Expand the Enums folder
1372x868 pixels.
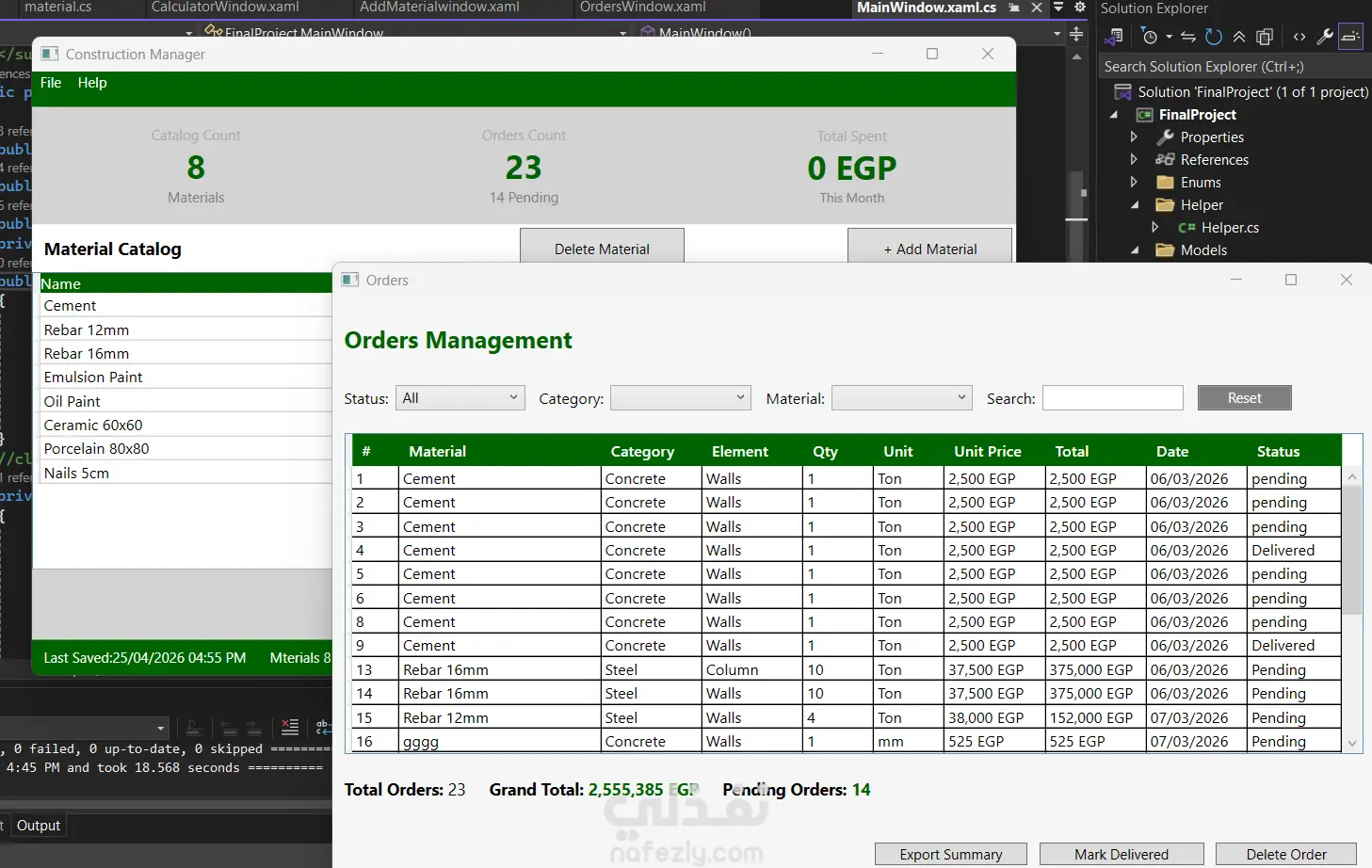click(1134, 183)
